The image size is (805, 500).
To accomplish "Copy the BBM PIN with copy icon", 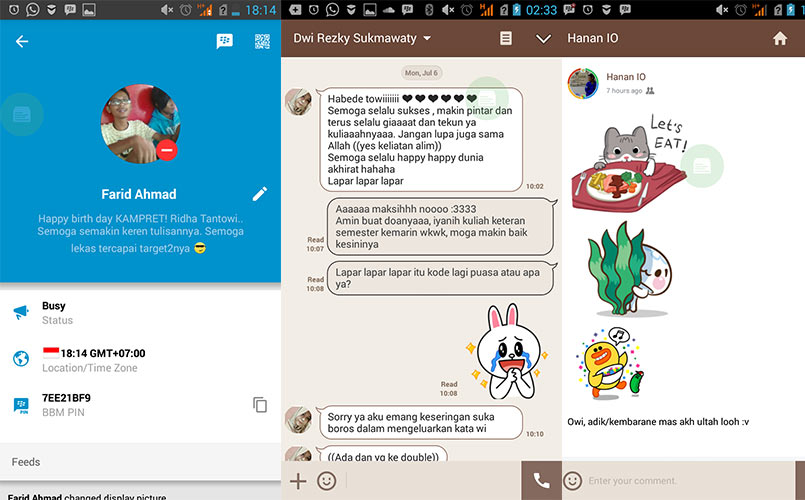I will (260, 405).
